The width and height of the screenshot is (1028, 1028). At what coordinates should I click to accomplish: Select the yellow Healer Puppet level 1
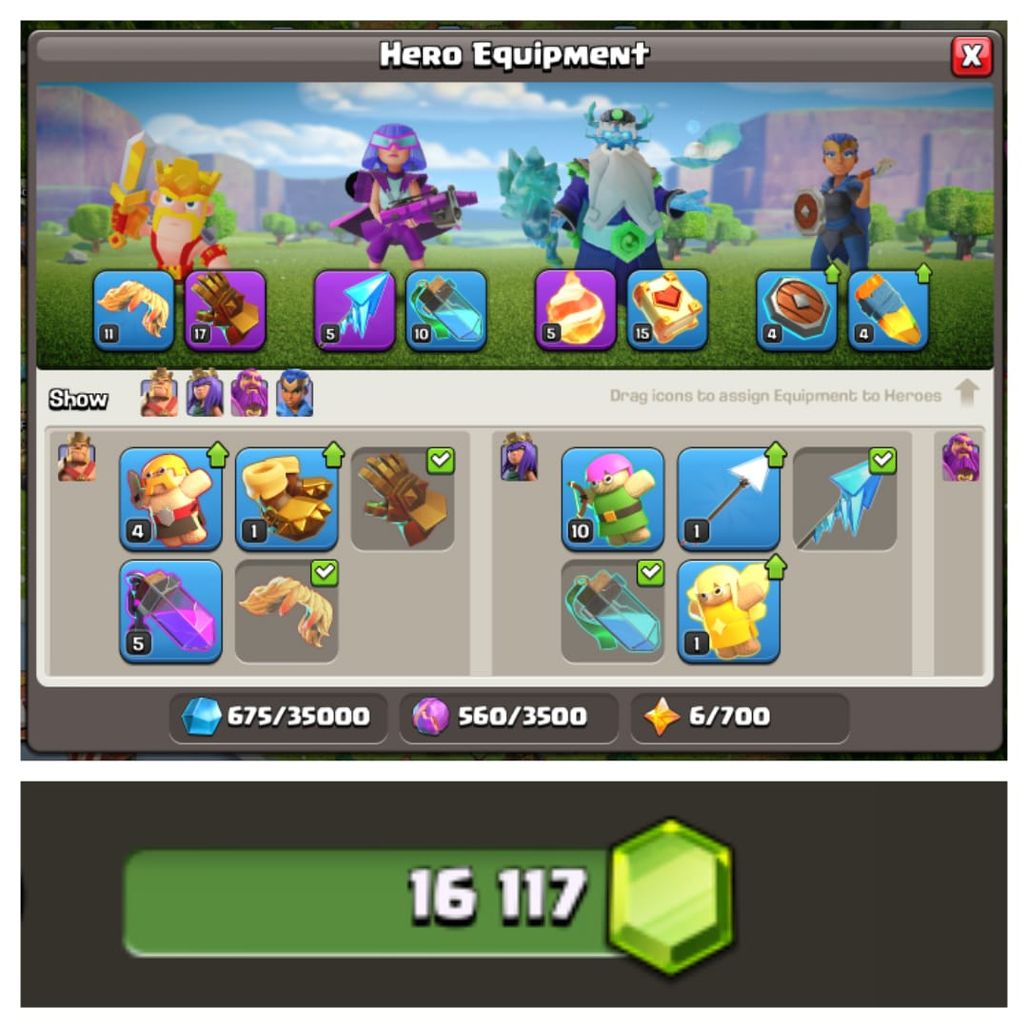tap(728, 611)
